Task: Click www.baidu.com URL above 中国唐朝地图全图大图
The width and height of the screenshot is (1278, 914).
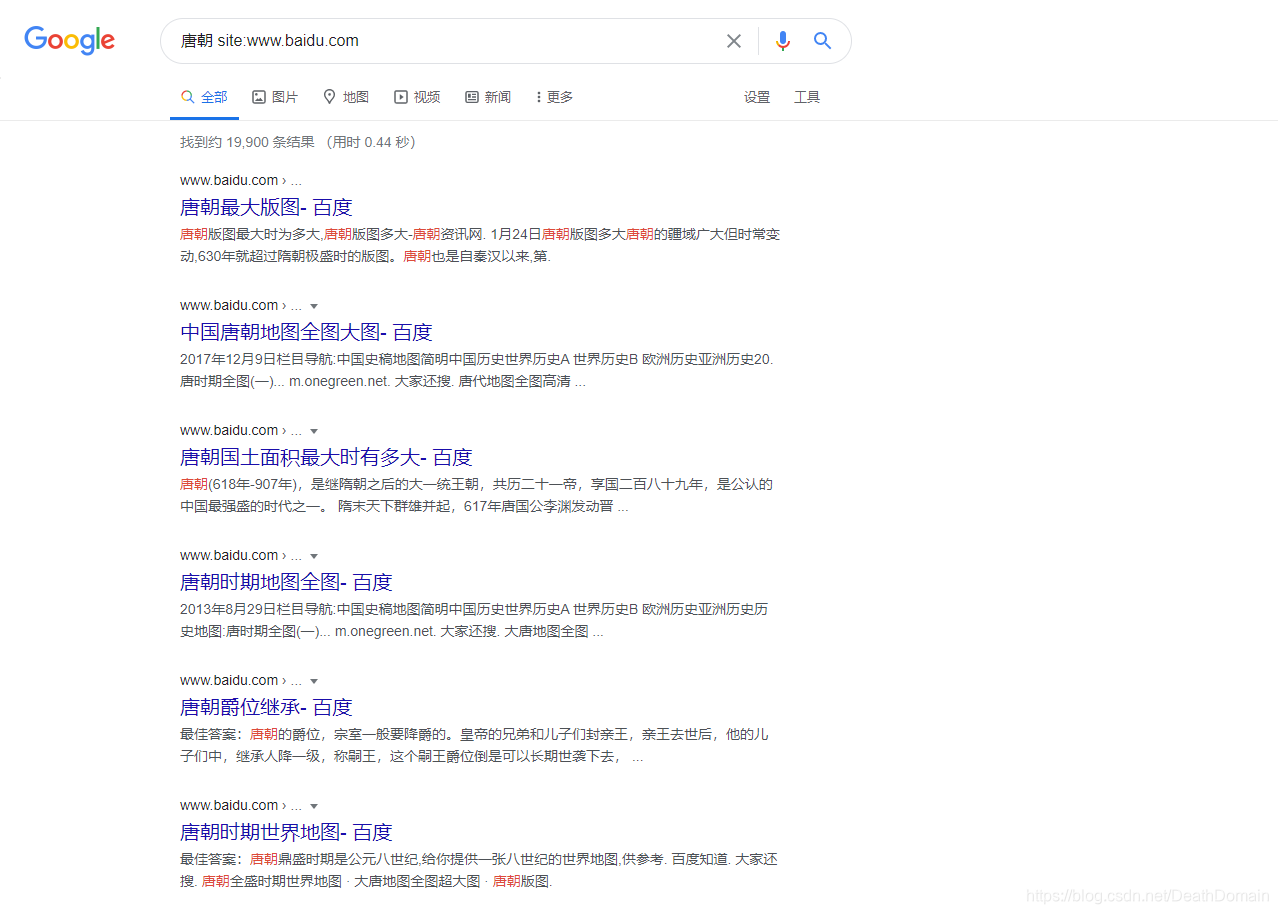Action: click(x=240, y=305)
